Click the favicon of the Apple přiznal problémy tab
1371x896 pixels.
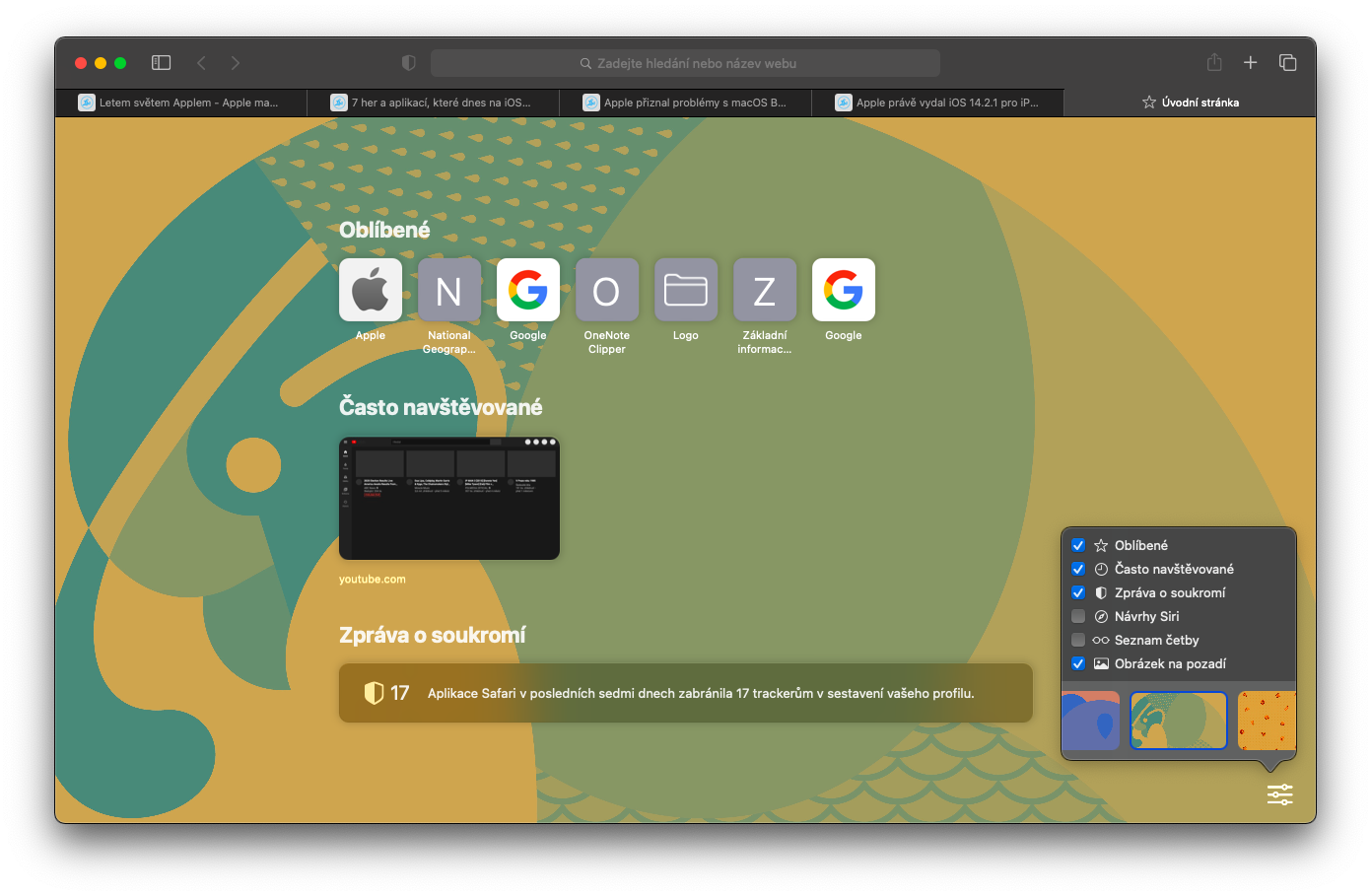591,103
